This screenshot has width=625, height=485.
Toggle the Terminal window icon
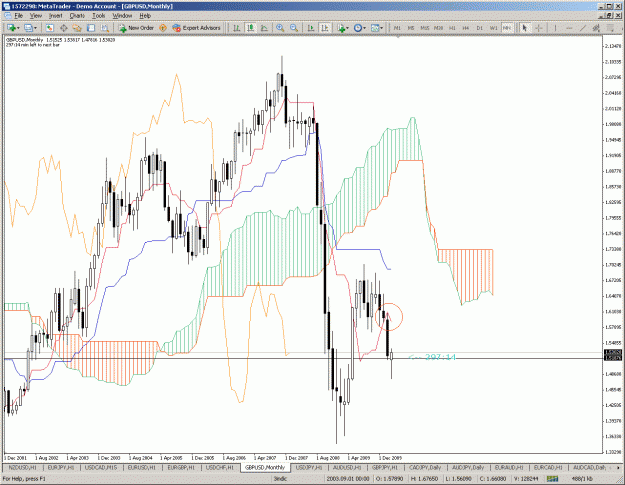(91, 28)
